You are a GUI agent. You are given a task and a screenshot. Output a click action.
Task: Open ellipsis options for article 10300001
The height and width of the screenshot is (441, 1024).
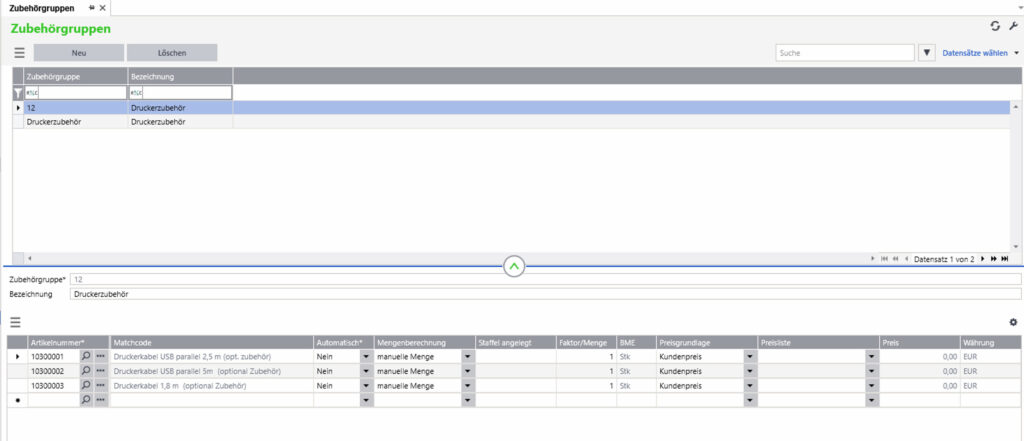[x=101, y=357]
